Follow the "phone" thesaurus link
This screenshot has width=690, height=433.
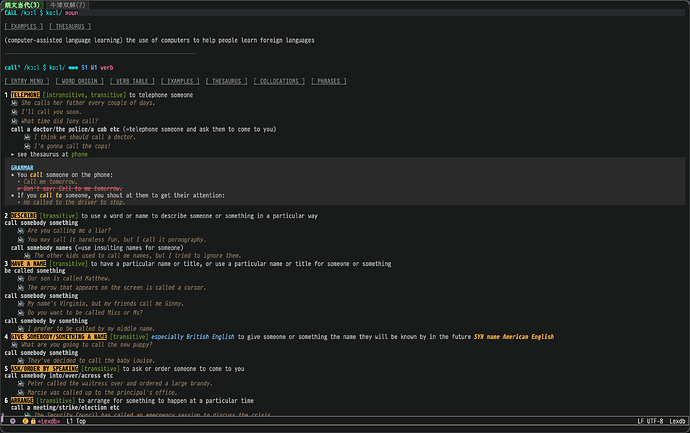pyautogui.click(x=79, y=155)
